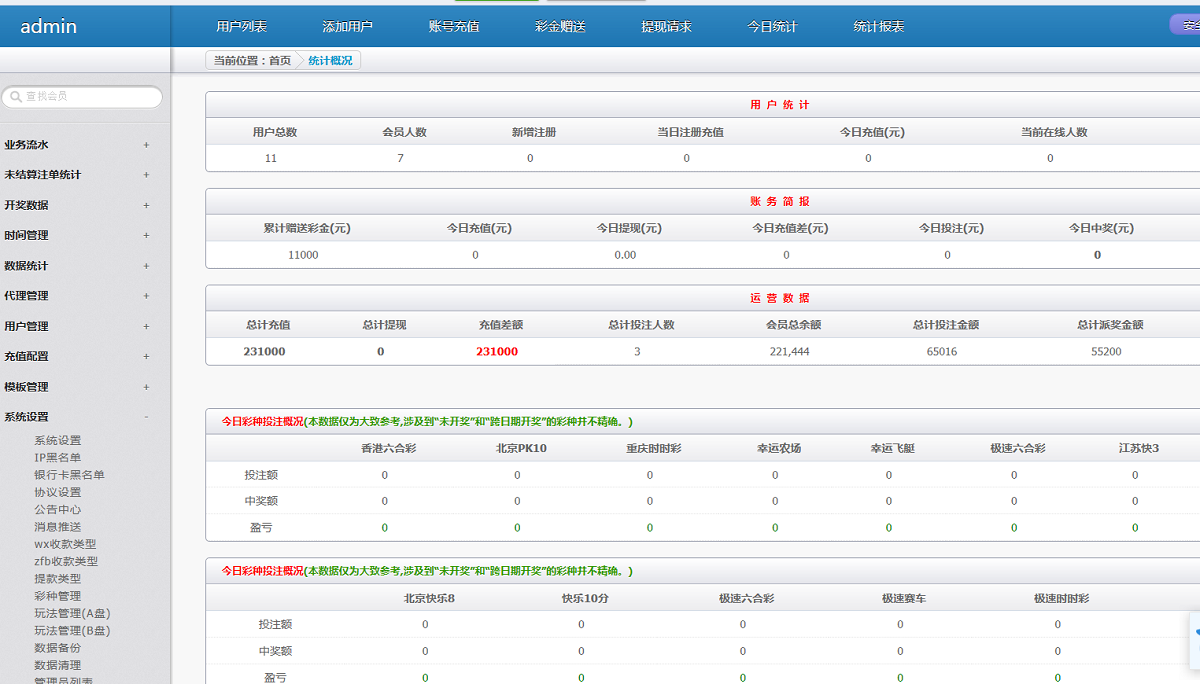
Task: Select 数据备份 from the sidebar
Action: click(58, 648)
